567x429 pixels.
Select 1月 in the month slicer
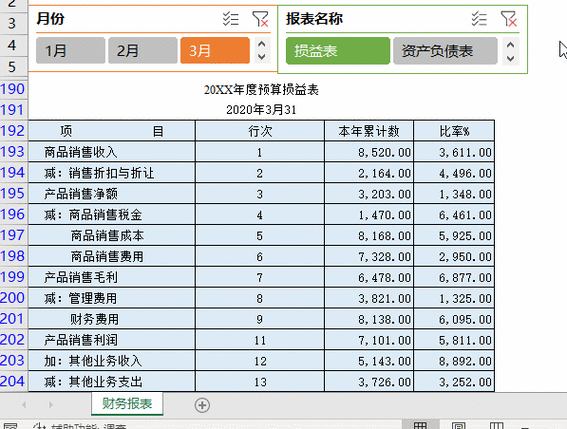coord(71,51)
